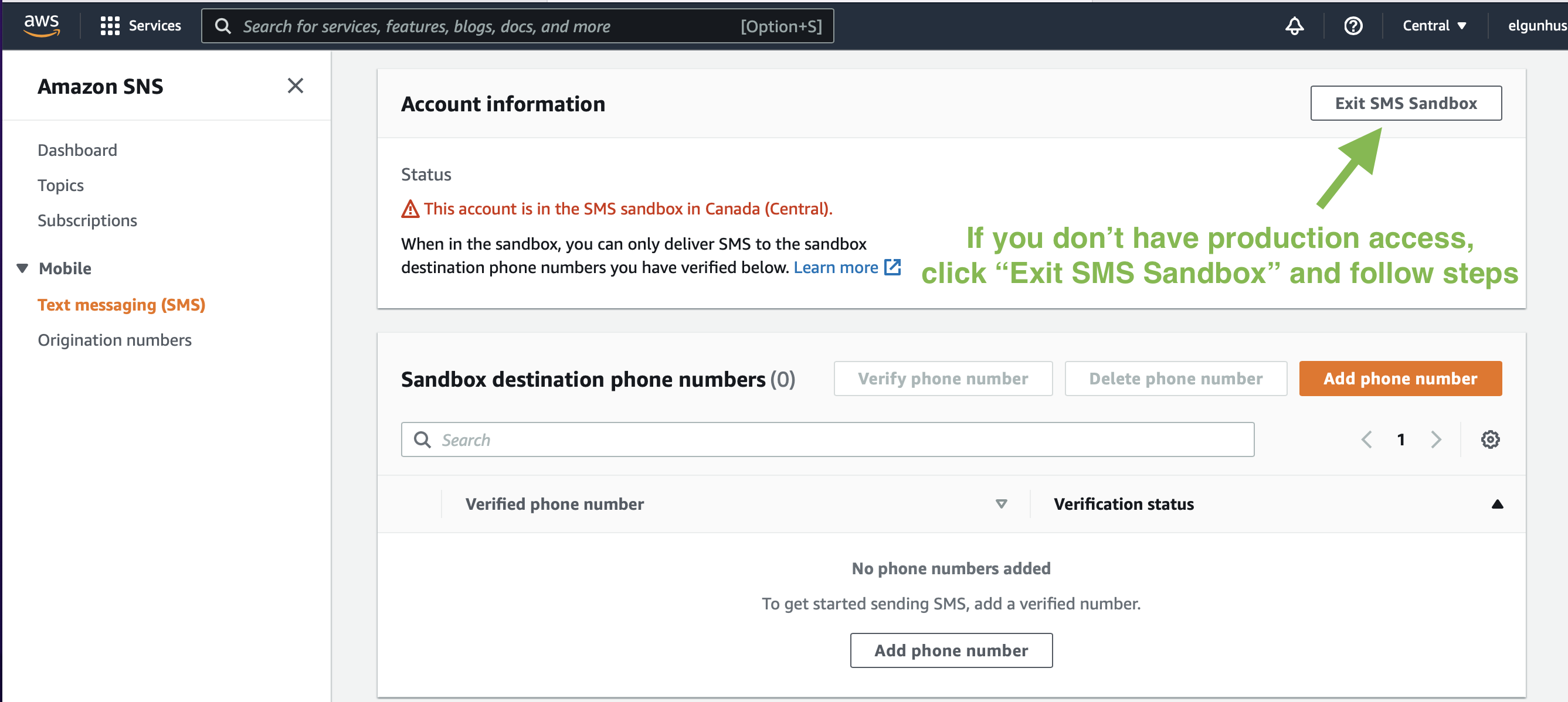Image resolution: width=1568 pixels, height=702 pixels.
Task: Open the Services grid icon
Action: (110, 26)
